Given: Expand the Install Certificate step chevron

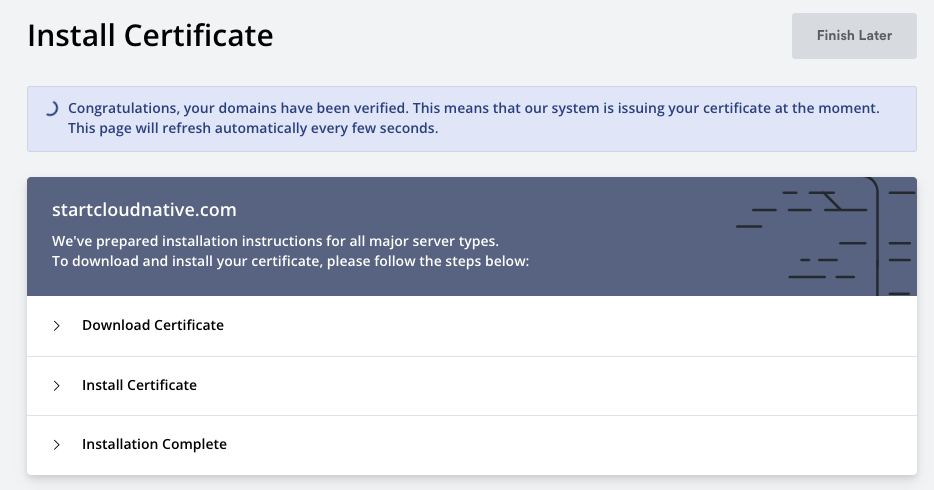Looking at the screenshot, I should click(x=57, y=386).
